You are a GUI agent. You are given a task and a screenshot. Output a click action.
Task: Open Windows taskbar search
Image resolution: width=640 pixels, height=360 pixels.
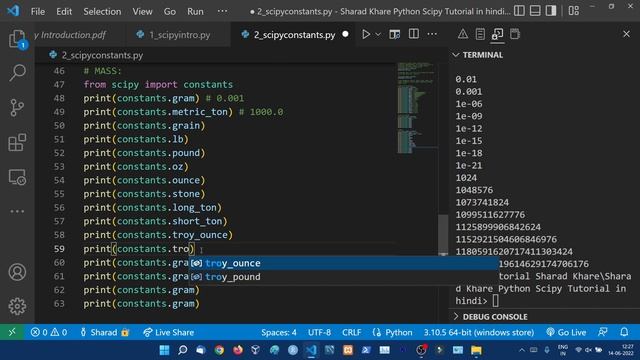coord(182,350)
